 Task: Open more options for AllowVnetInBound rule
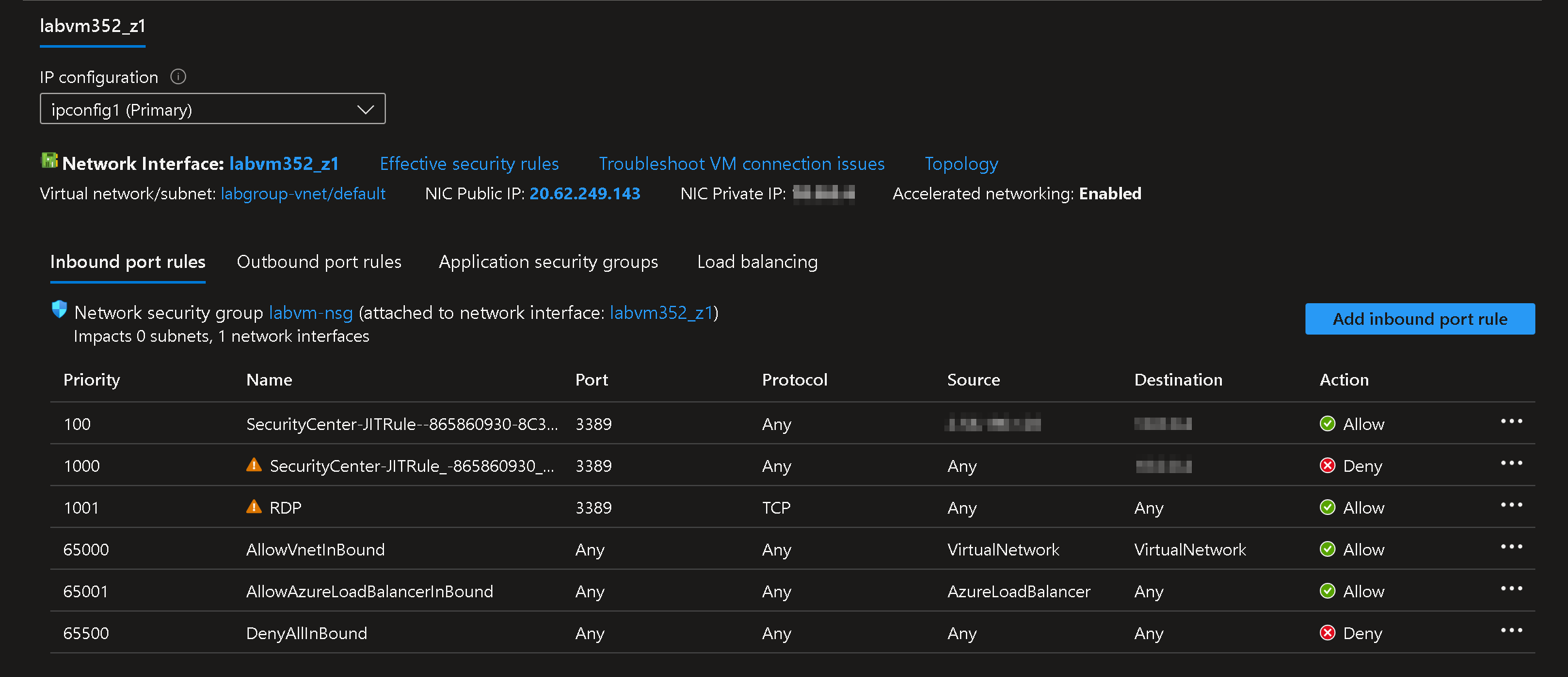1511,547
